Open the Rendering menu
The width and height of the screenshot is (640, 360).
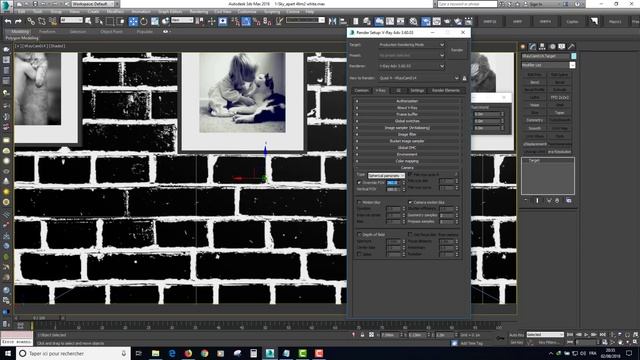199,12
